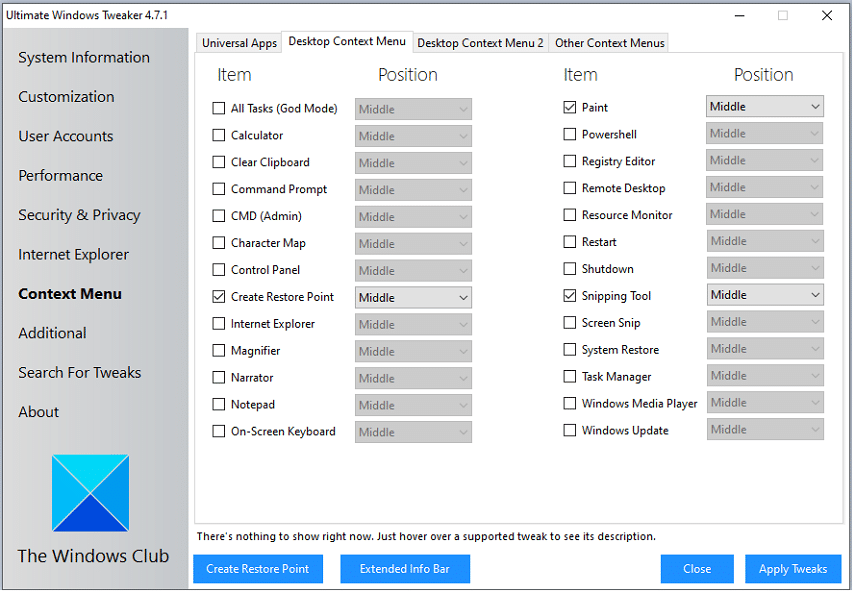Check the Registry Editor checkbox

(x=570, y=161)
